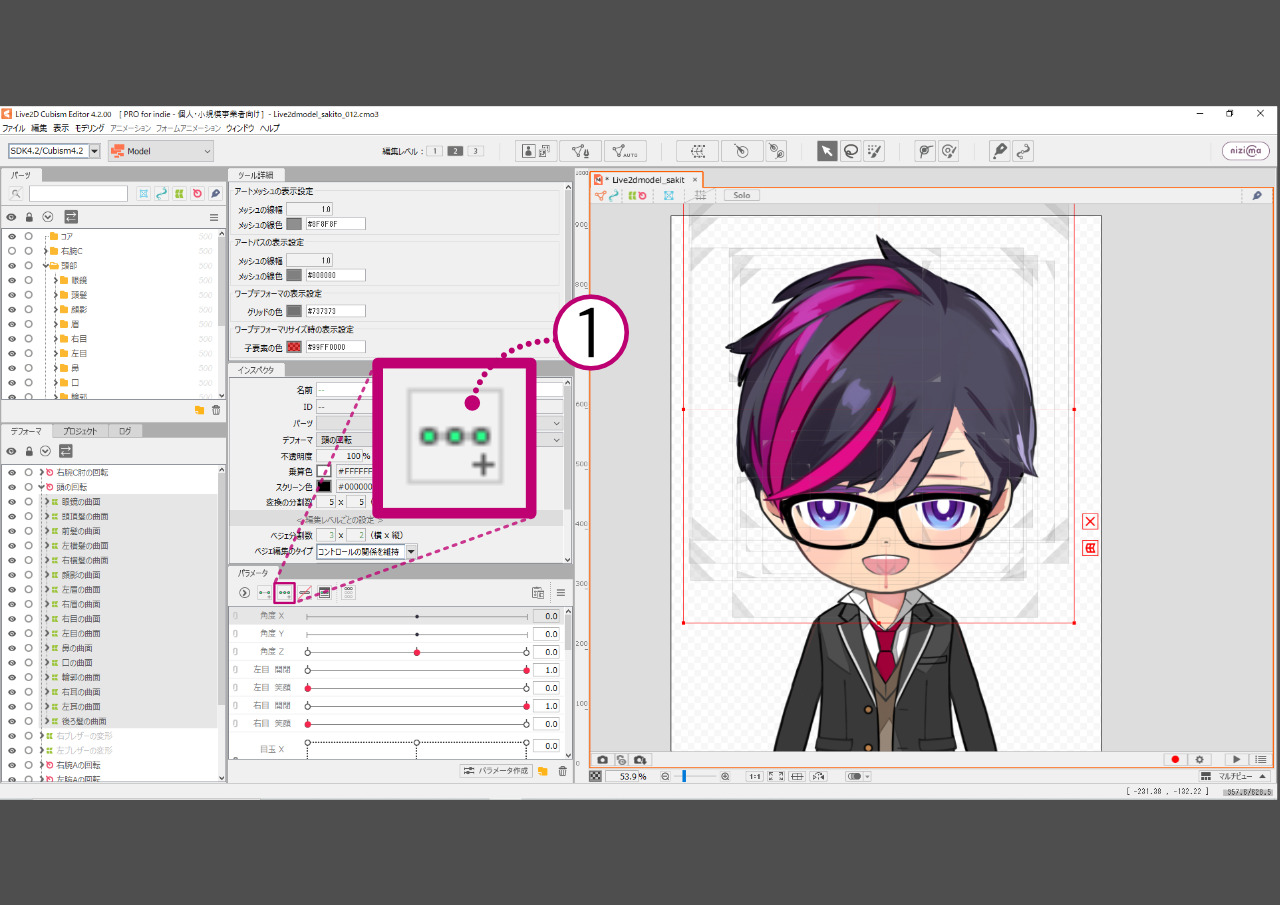Create a rotation deformer from the toolbar
The height and width of the screenshot is (905, 1280).
pyautogui.click(x=741, y=151)
